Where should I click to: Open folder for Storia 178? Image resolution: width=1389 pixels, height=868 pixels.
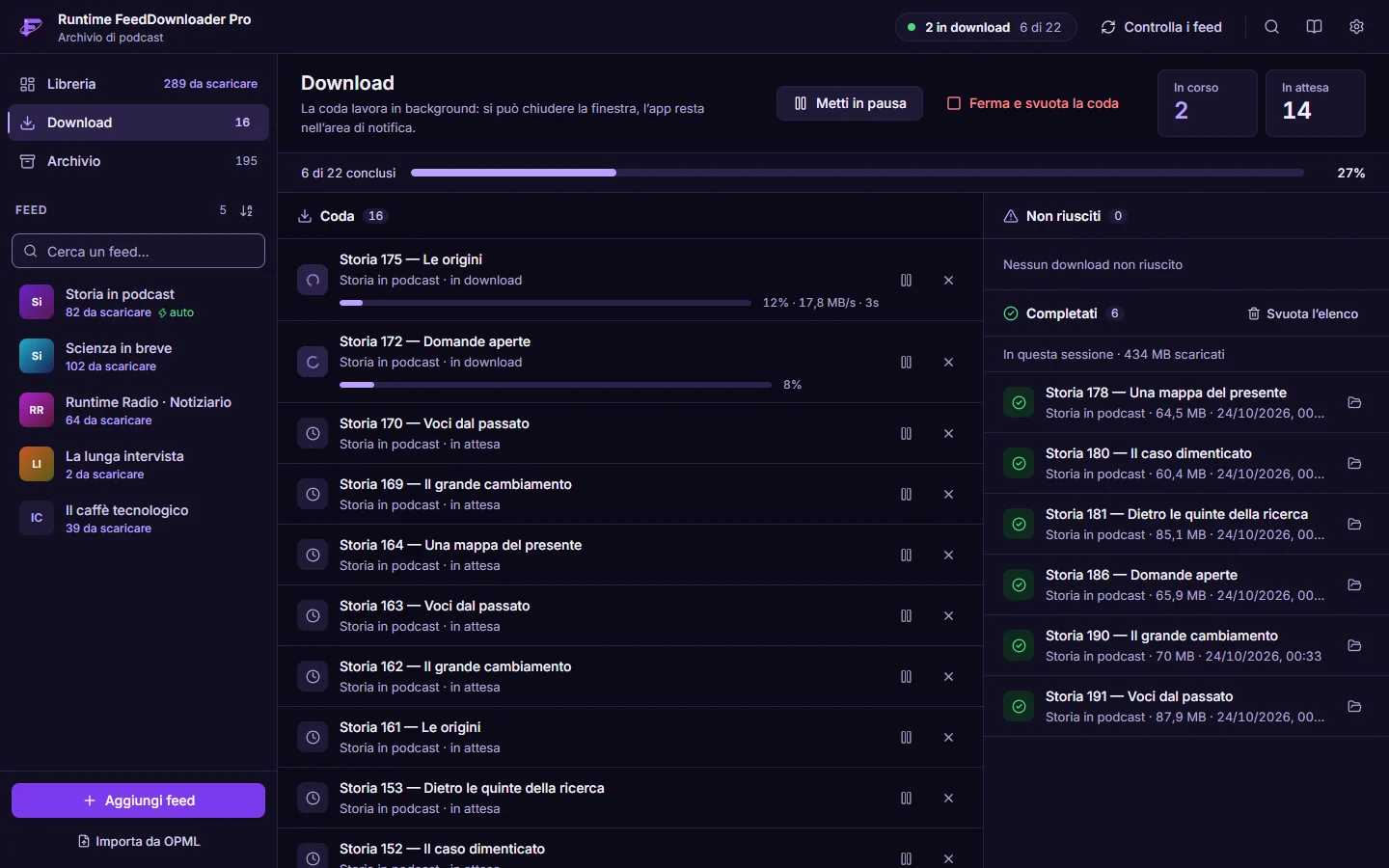pos(1354,402)
